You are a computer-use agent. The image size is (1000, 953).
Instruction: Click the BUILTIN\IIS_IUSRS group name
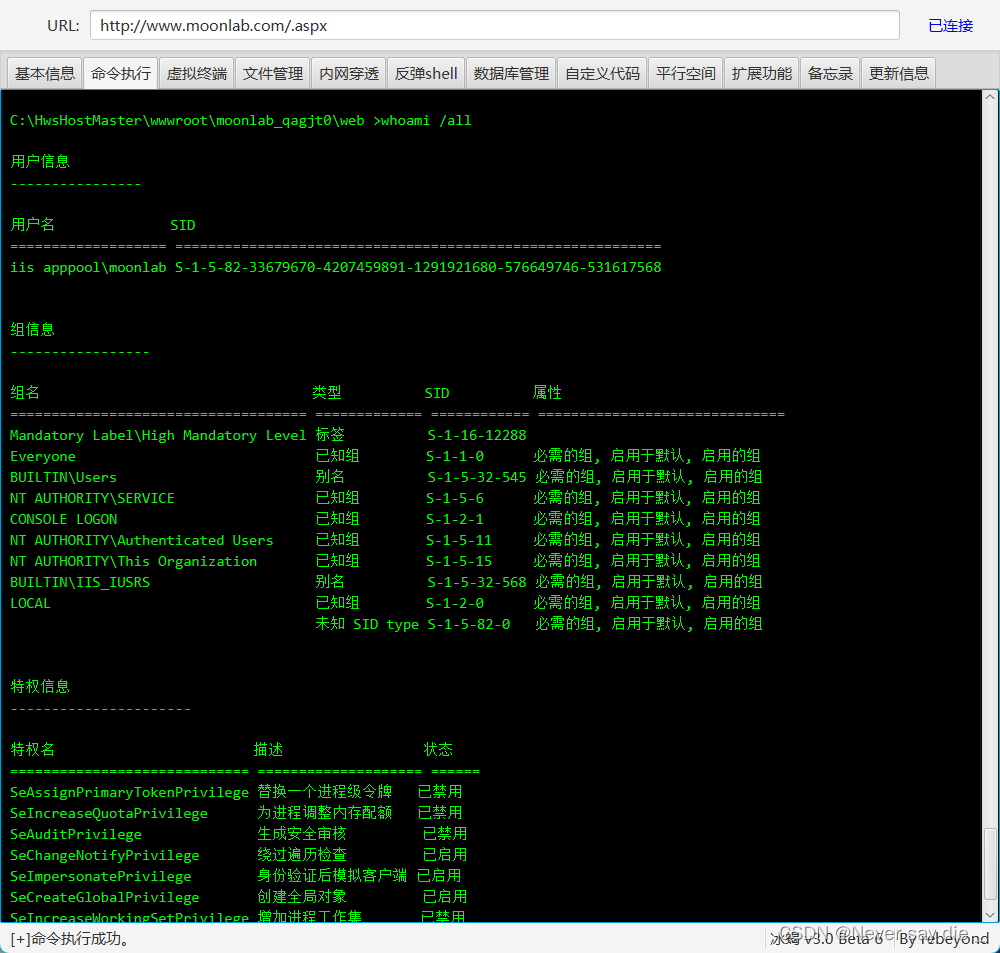[80, 582]
